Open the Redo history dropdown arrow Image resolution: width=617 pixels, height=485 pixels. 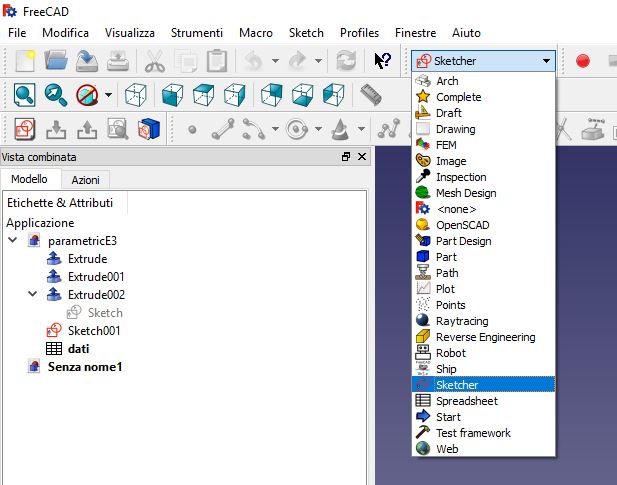pyautogui.click(x=319, y=61)
